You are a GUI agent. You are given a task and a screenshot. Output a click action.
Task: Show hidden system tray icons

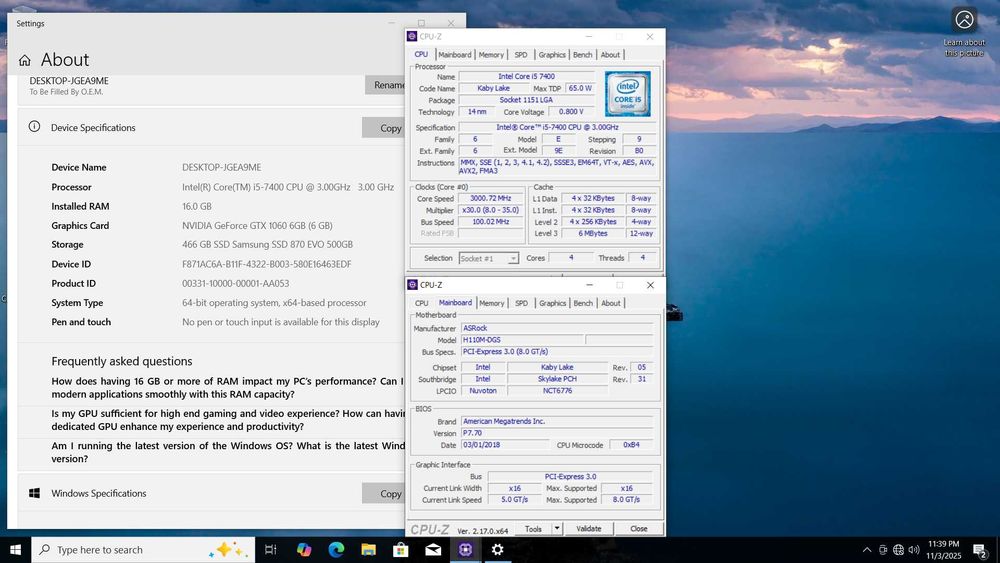(867, 550)
